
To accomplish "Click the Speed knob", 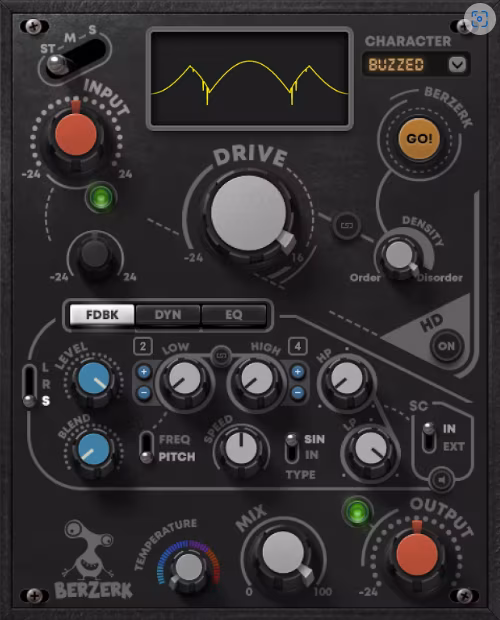I will [241, 449].
